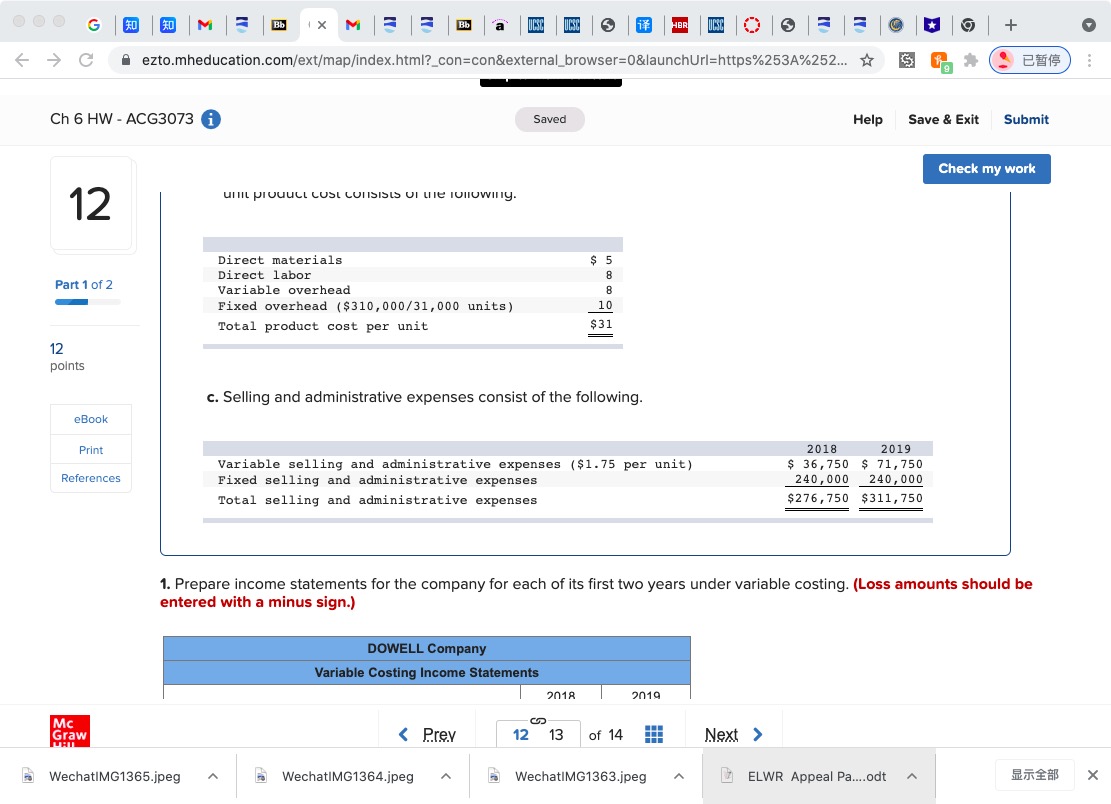The width and height of the screenshot is (1111, 804).
Task: Click the orange extension icon with badge
Action: (940, 62)
